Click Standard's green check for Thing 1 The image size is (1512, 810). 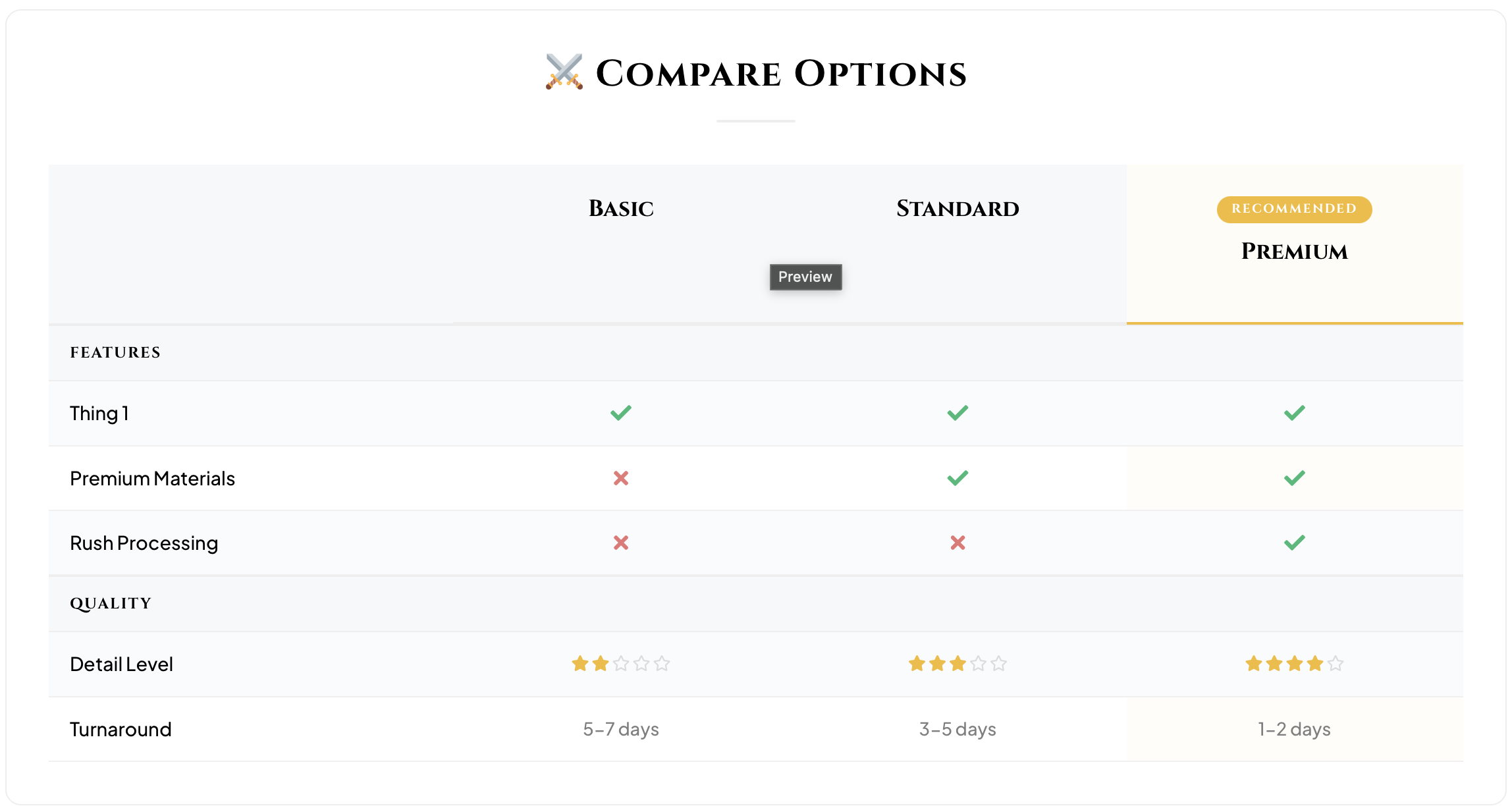[958, 413]
